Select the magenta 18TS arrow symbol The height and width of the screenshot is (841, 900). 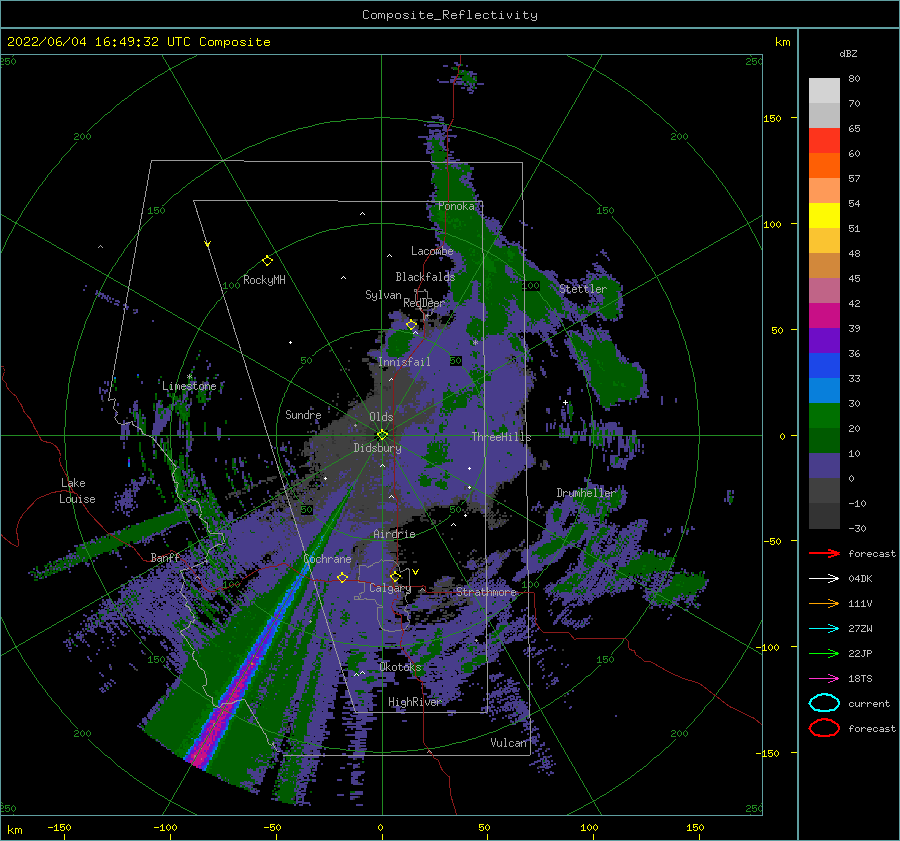[824, 679]
